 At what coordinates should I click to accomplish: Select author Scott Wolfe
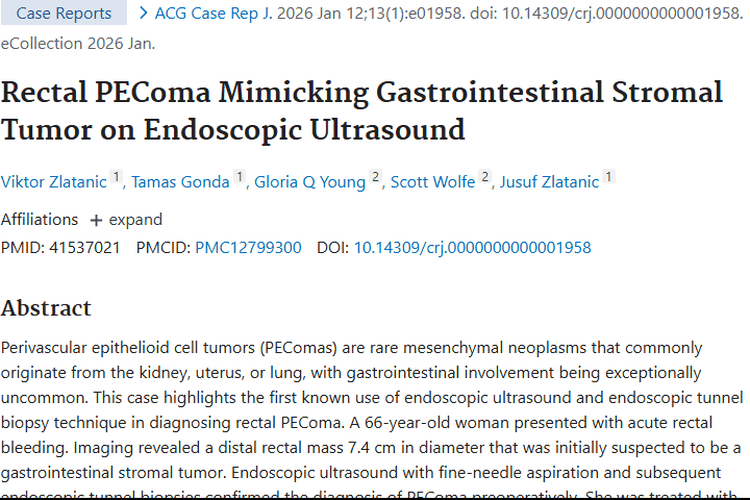(x=433, y=181)
